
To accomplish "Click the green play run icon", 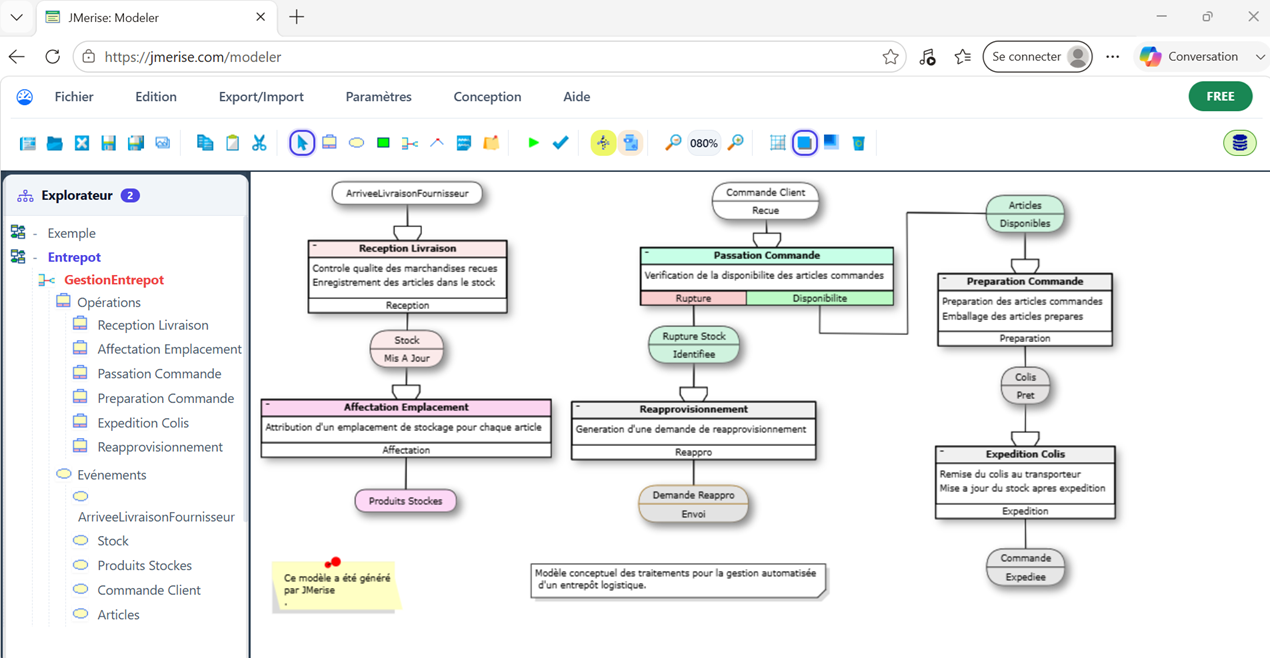I will click(533, 143).
